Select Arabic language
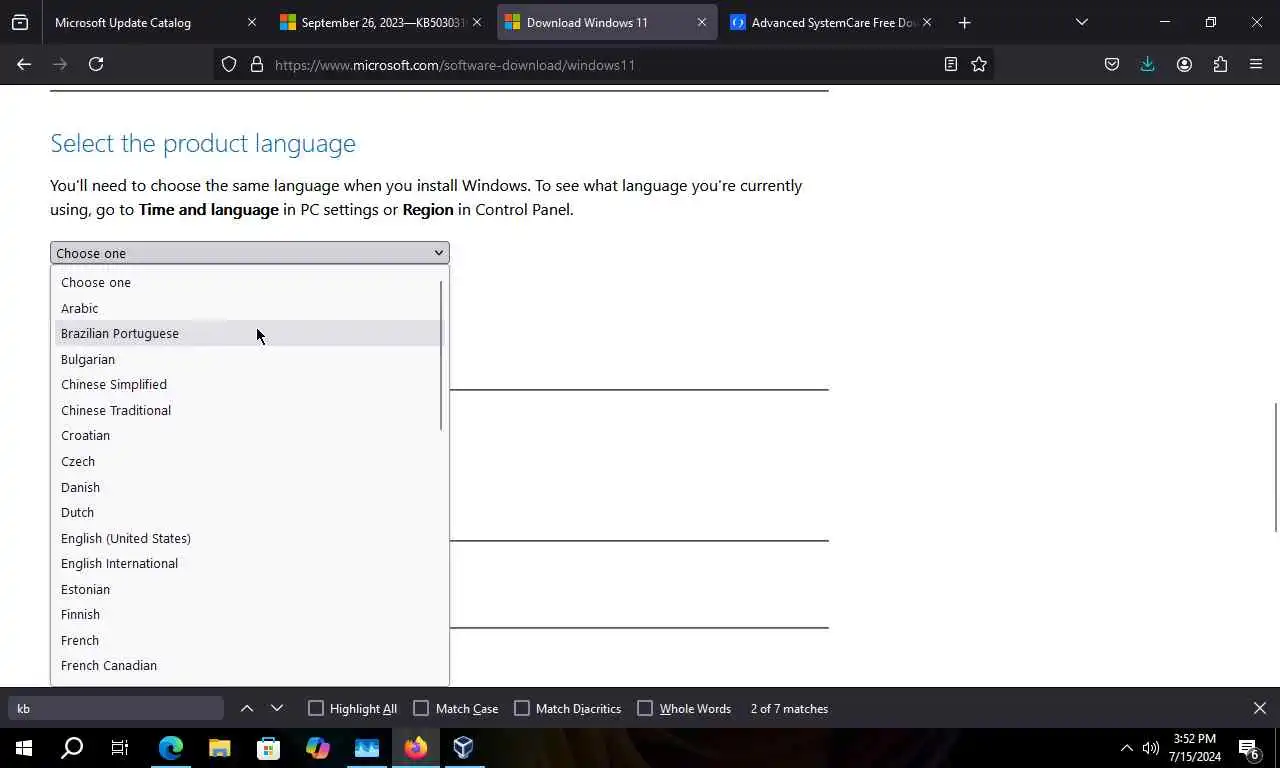1280x768 pixels. pyautogui.click(x=247, y=308)
